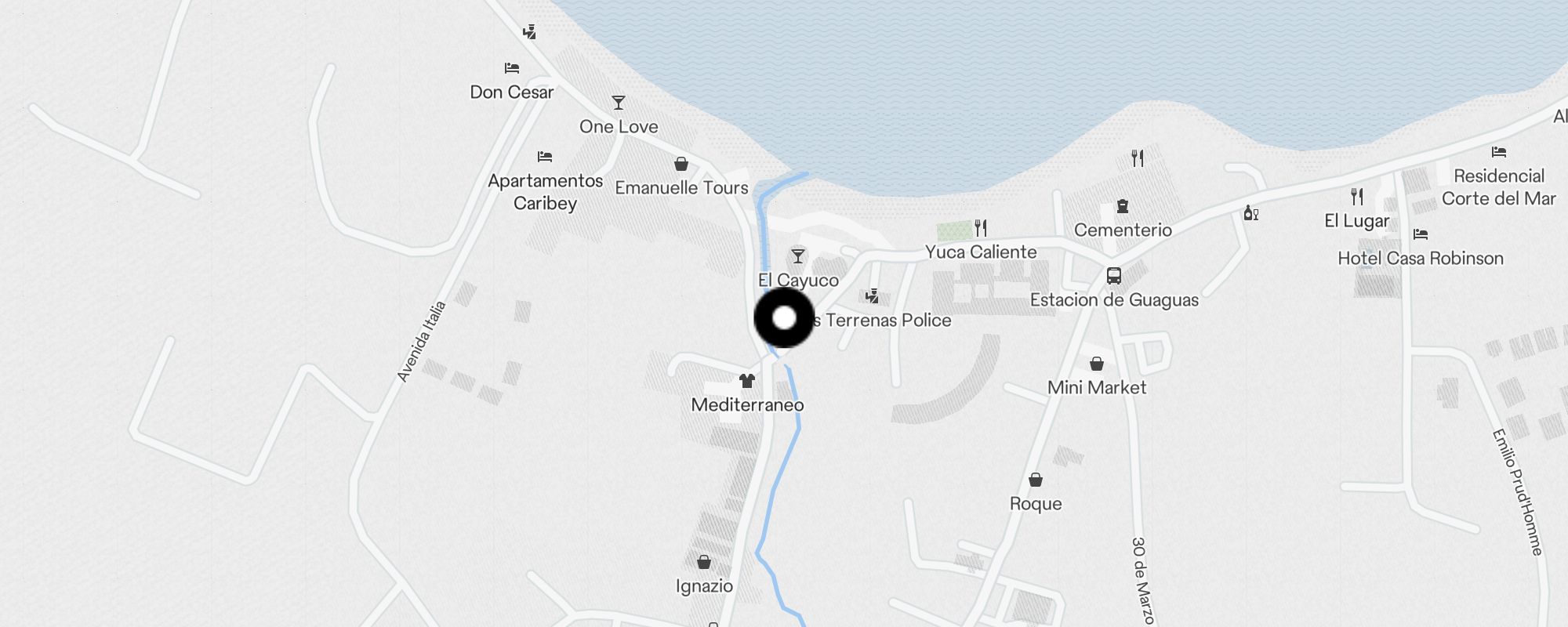This screenshot has height=627, width=1568.
Task: Click the Mediterraneo clothing shirt icon
Action: (747, 381)
